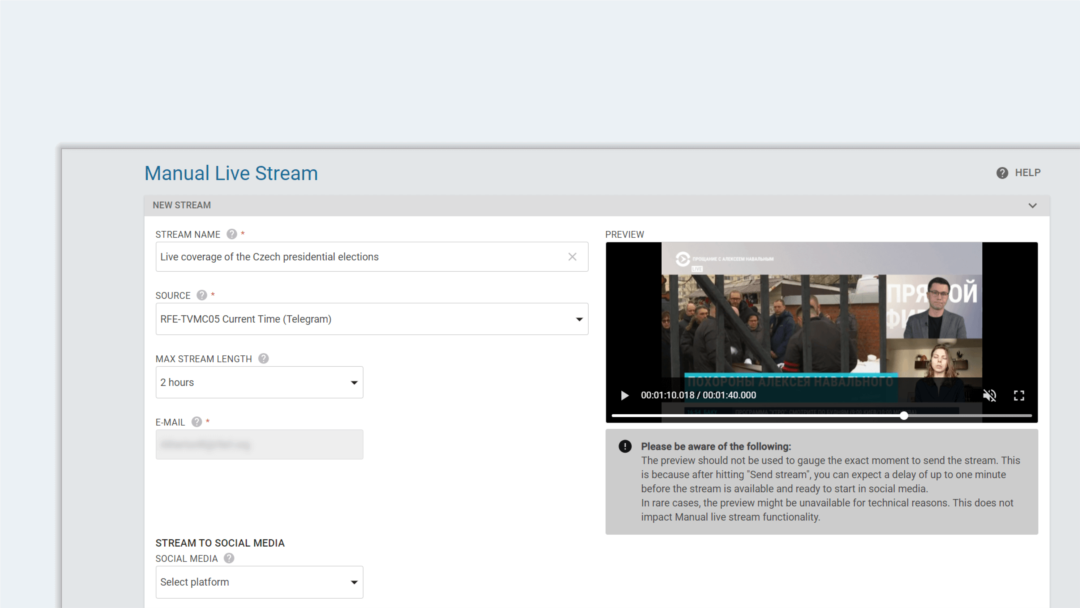Collapse the New Stream section using chevron
The height and width of the screenshot is (608, 1080).
(1032, 206)
